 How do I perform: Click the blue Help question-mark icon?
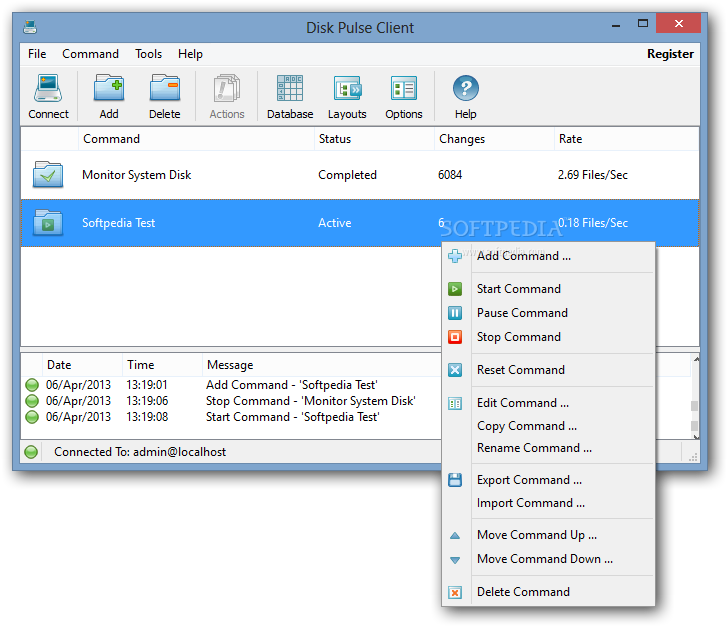(x=466, y=88)
